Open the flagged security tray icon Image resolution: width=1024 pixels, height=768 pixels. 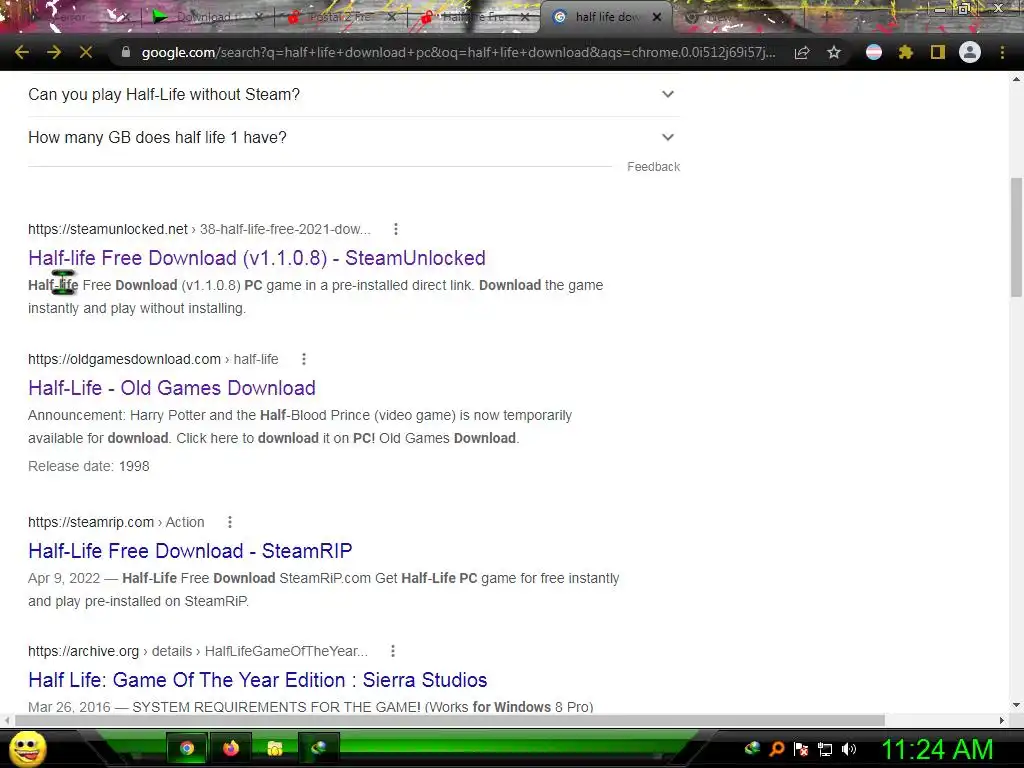(801, 749)
